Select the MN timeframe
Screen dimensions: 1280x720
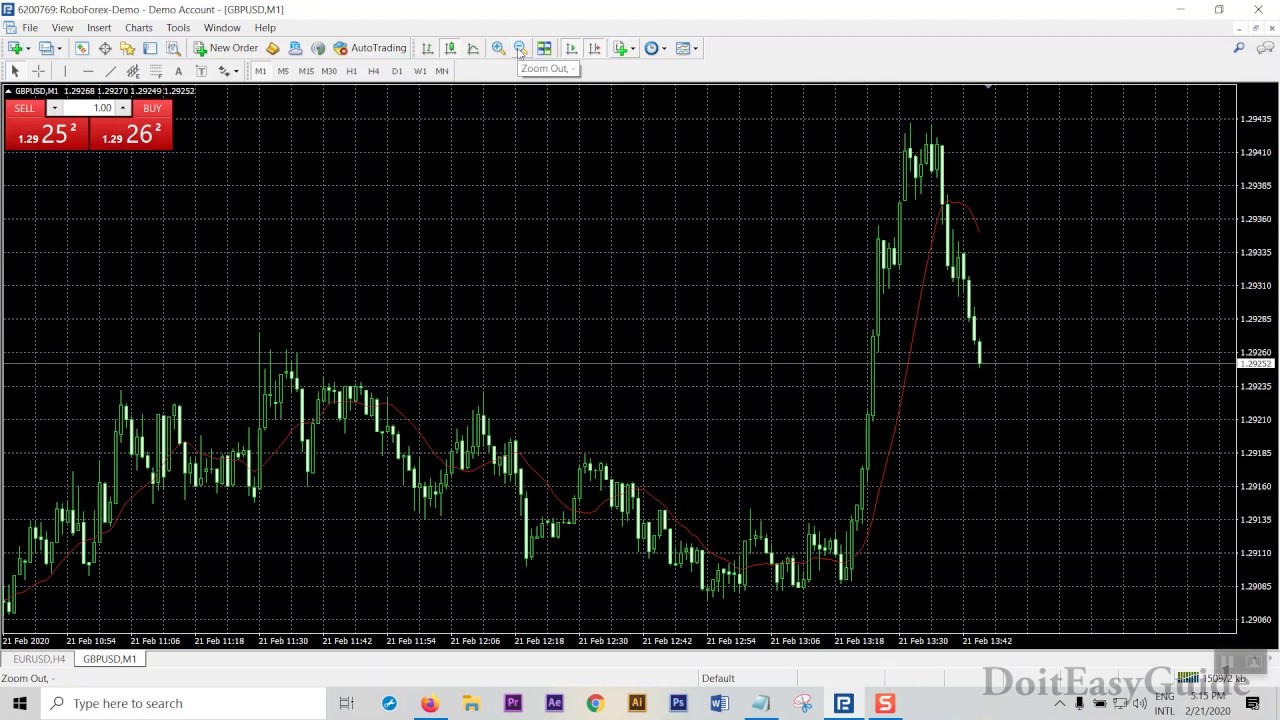442,71
